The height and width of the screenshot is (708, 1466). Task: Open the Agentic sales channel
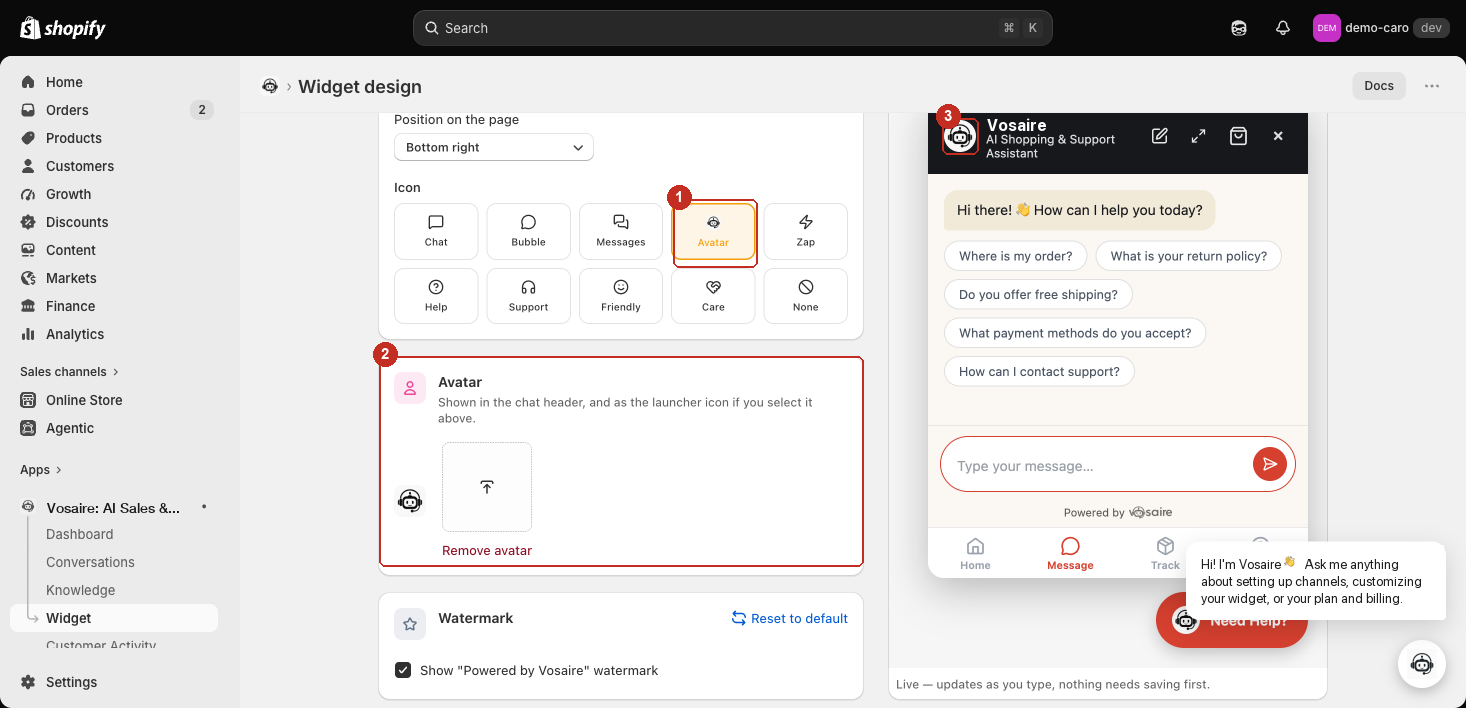[114, 428]
